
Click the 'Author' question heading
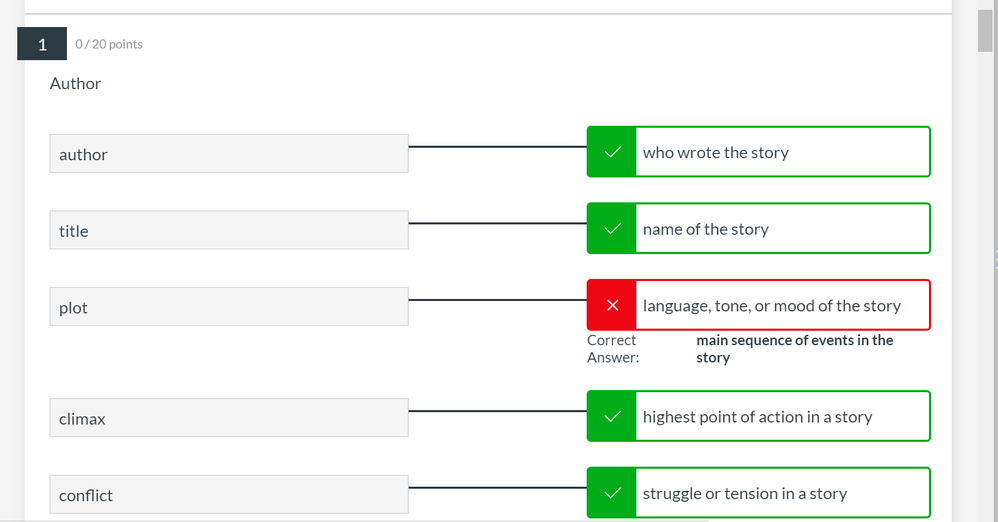click(x=75, y=83)
